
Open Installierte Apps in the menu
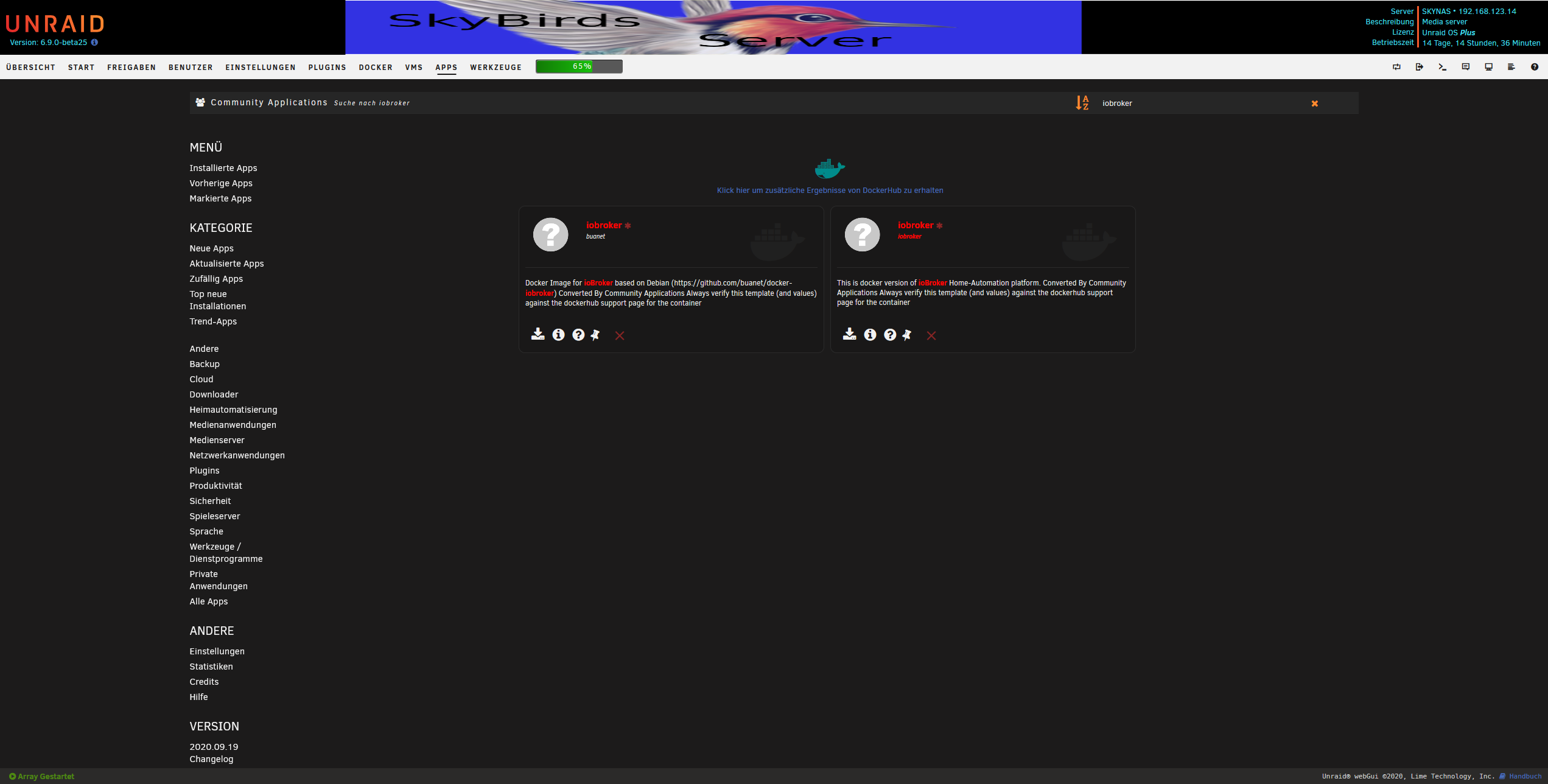pyautogui.click(x=223, y=168)
